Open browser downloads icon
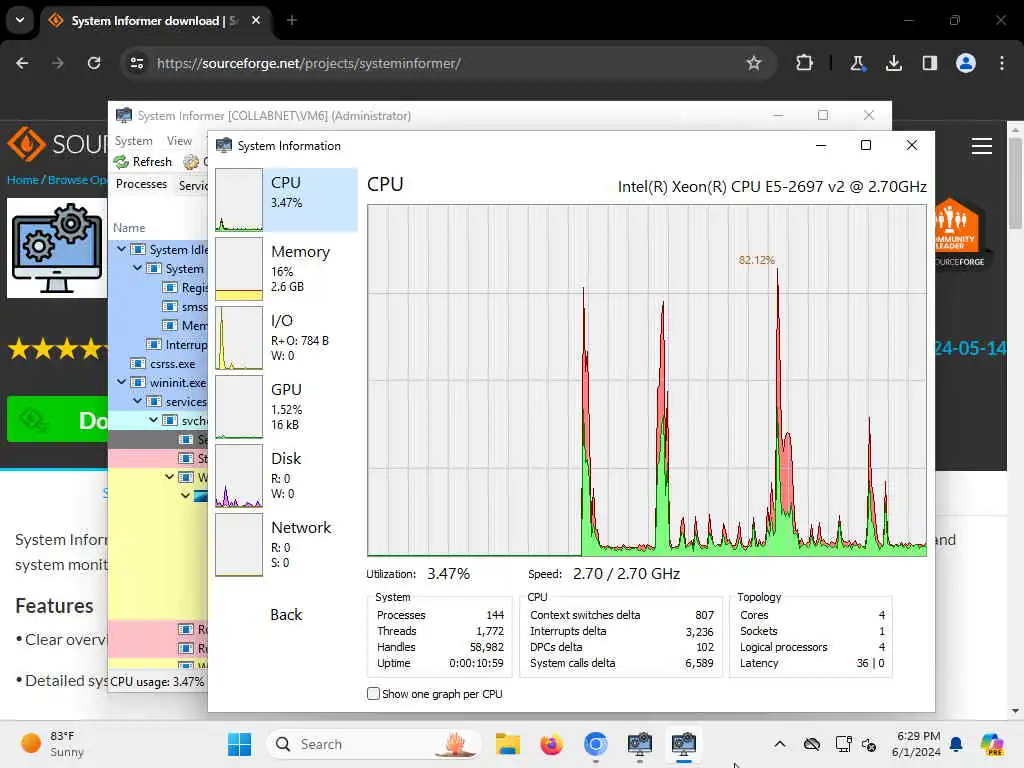This screenshot has height=768, width=1024. (x=893, y=63)
